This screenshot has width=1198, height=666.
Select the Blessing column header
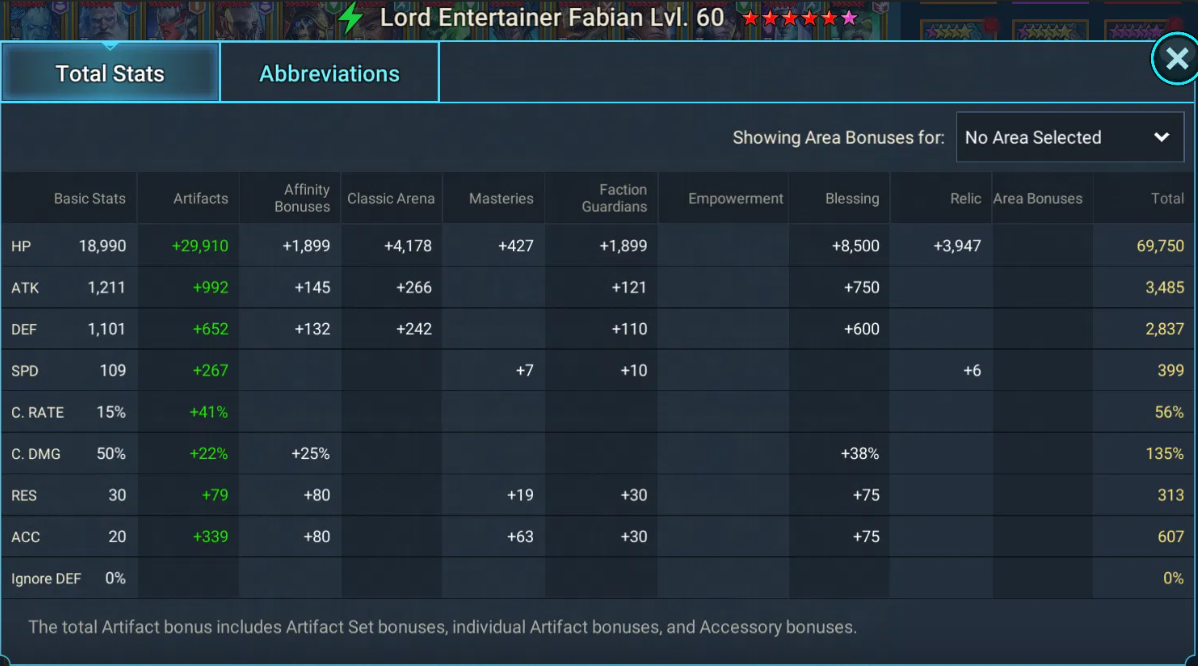coord(852,199)
